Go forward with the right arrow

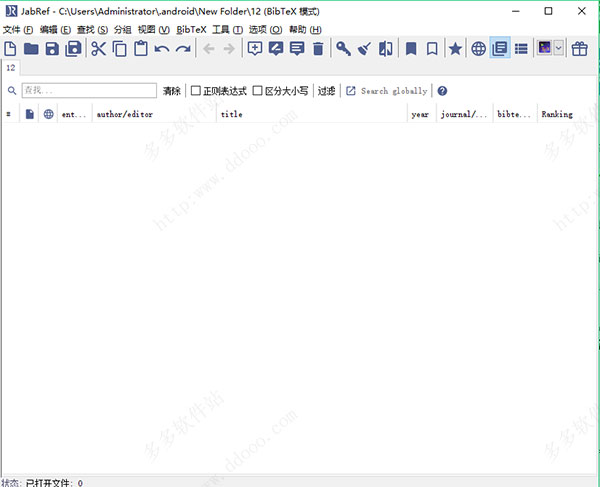pyautogui.click(x=229, y=49)
